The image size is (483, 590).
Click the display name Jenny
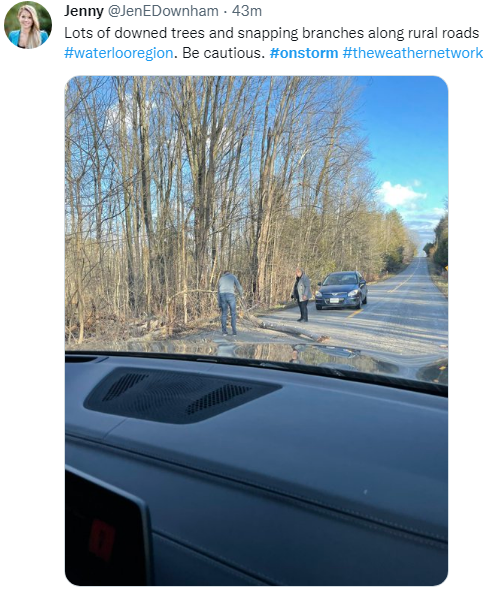pos(84,11)
